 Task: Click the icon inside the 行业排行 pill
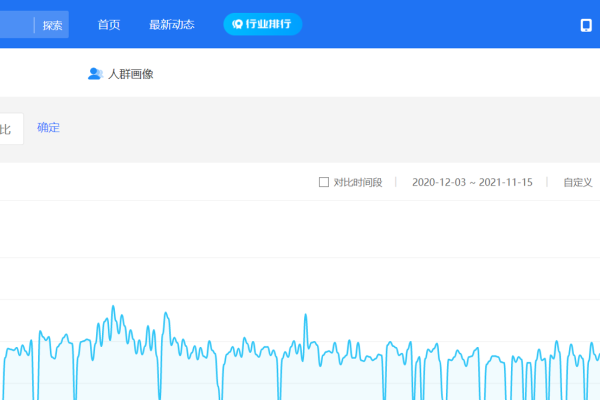237,24
